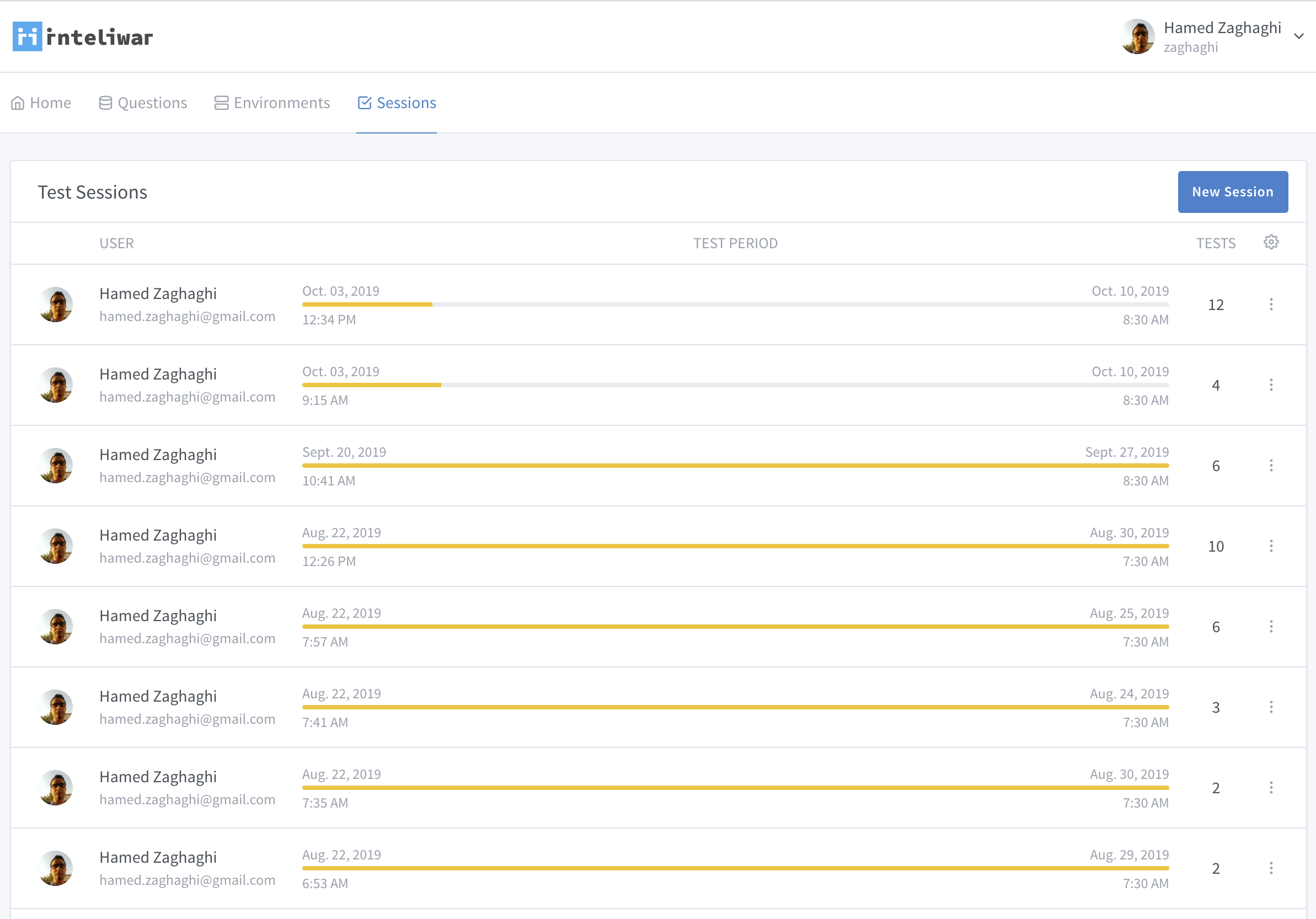Open options menu for 10-test session
The height and width of the screenshot is (919, 1316).
1271,546
